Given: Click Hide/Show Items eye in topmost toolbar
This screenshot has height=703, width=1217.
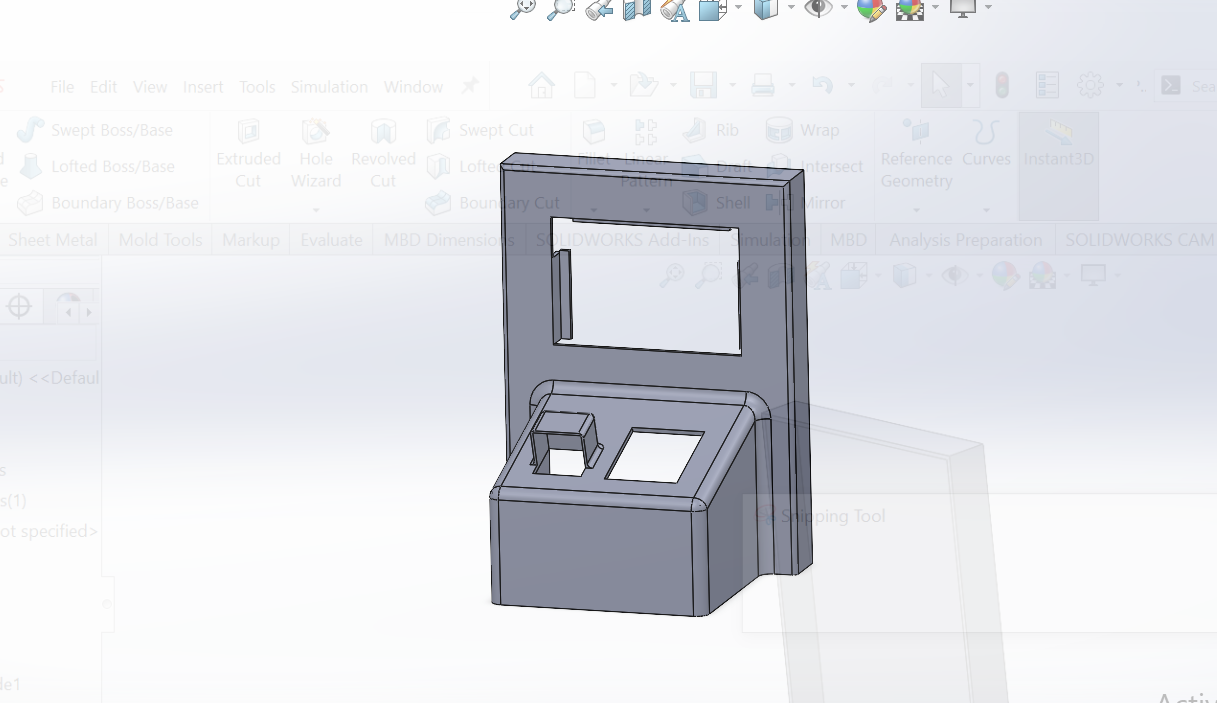Looking at the screenshot, I should click(x=819, y=8).
